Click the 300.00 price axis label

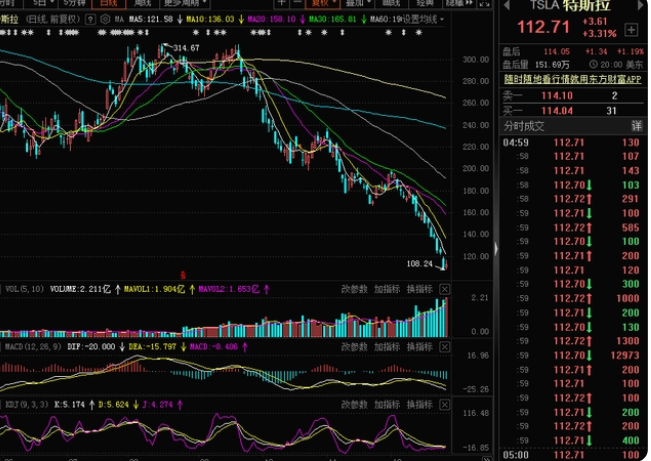(476, 60)
